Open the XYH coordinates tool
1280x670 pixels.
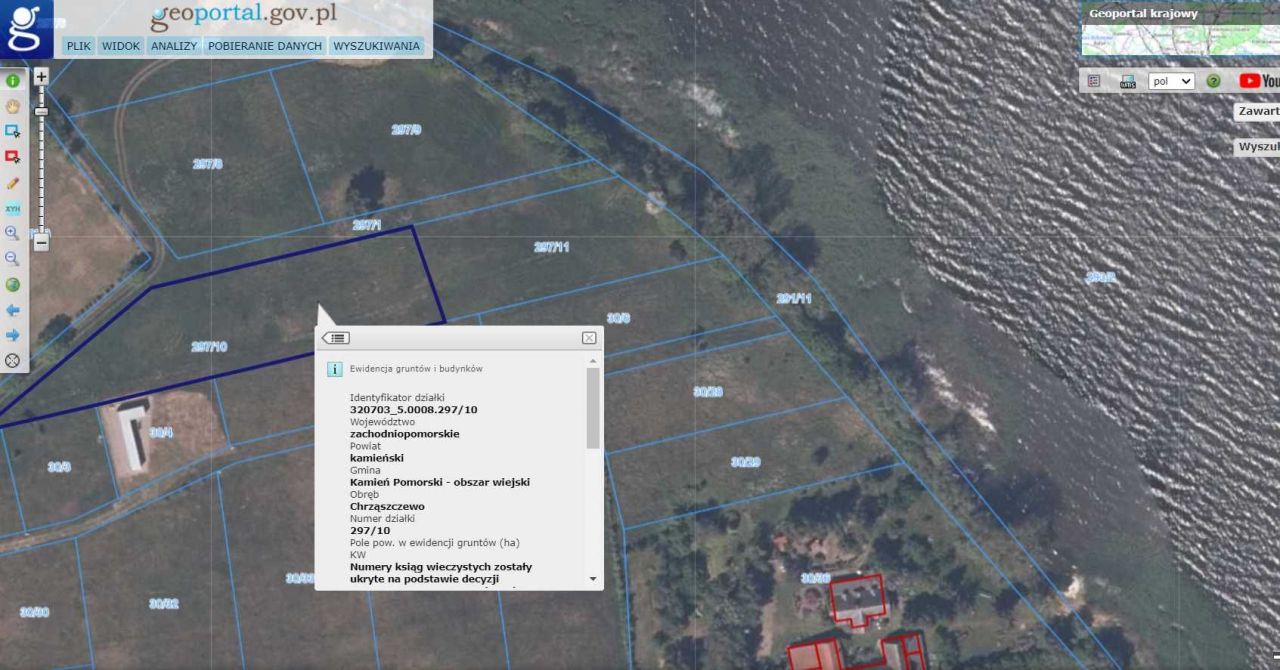coord(13,208)
